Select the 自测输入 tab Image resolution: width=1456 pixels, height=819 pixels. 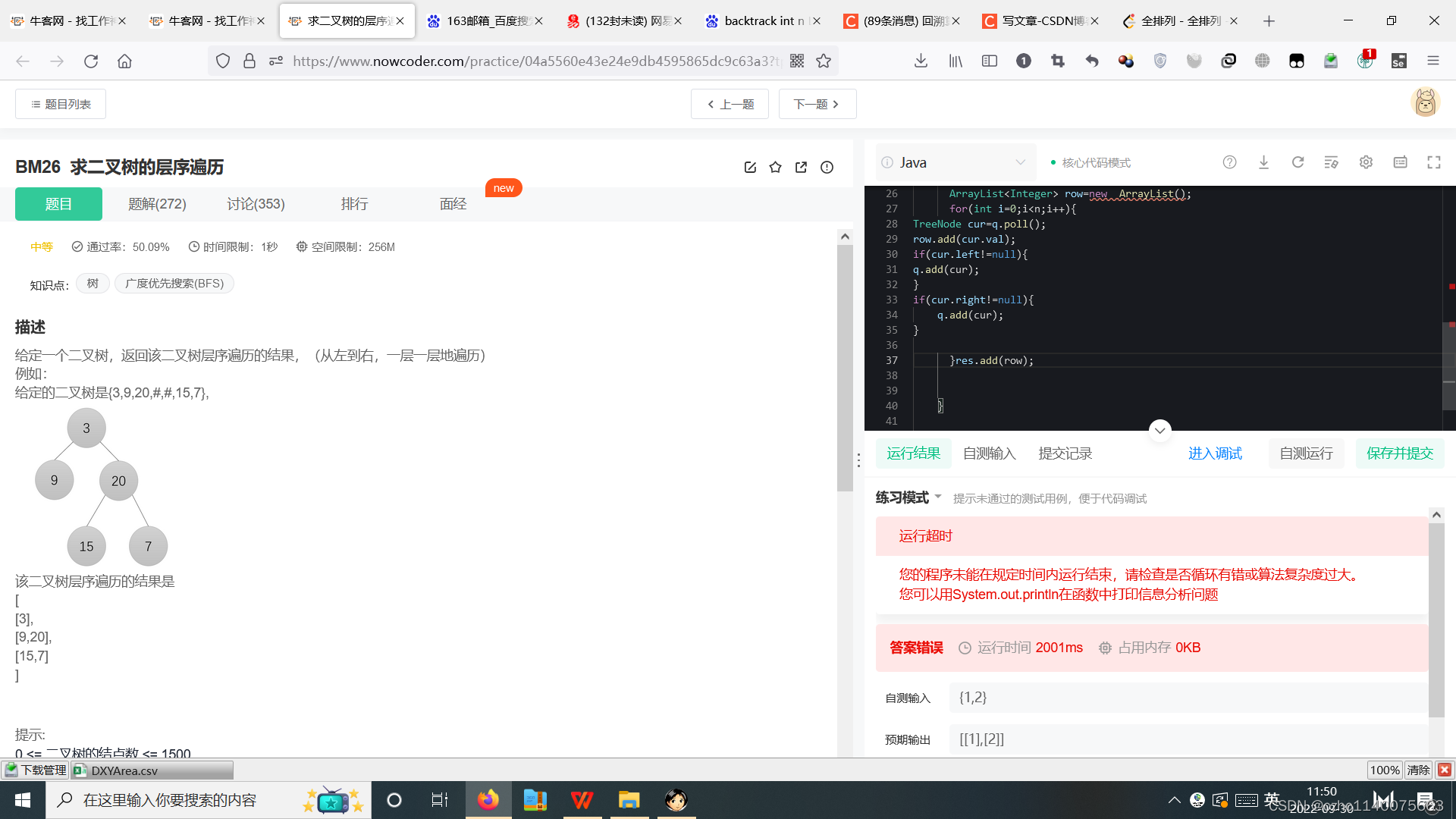tap(989, 453)
